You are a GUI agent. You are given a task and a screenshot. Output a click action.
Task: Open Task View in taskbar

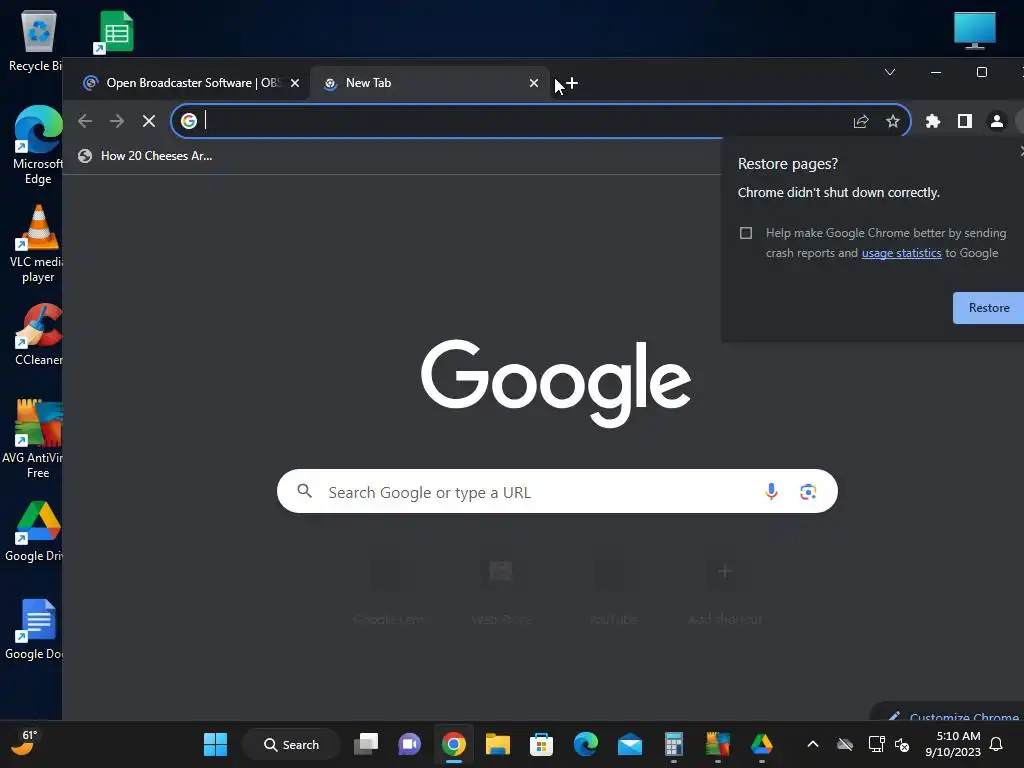[x=366, y=744]
